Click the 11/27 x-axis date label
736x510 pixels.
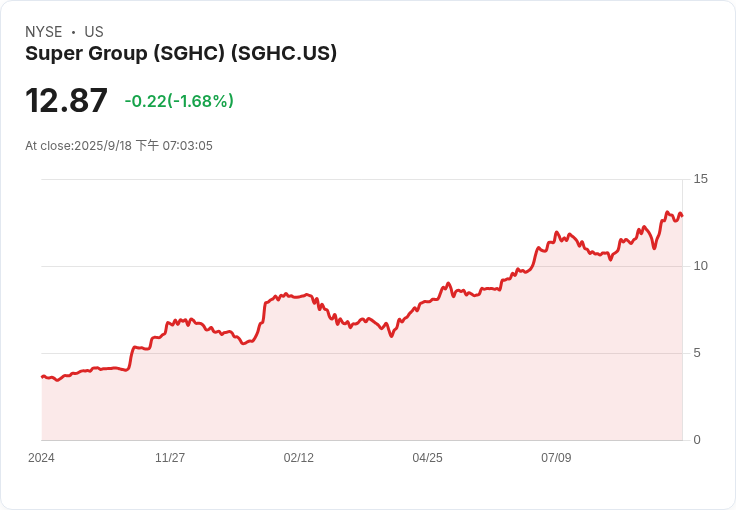tap(170, 458)
